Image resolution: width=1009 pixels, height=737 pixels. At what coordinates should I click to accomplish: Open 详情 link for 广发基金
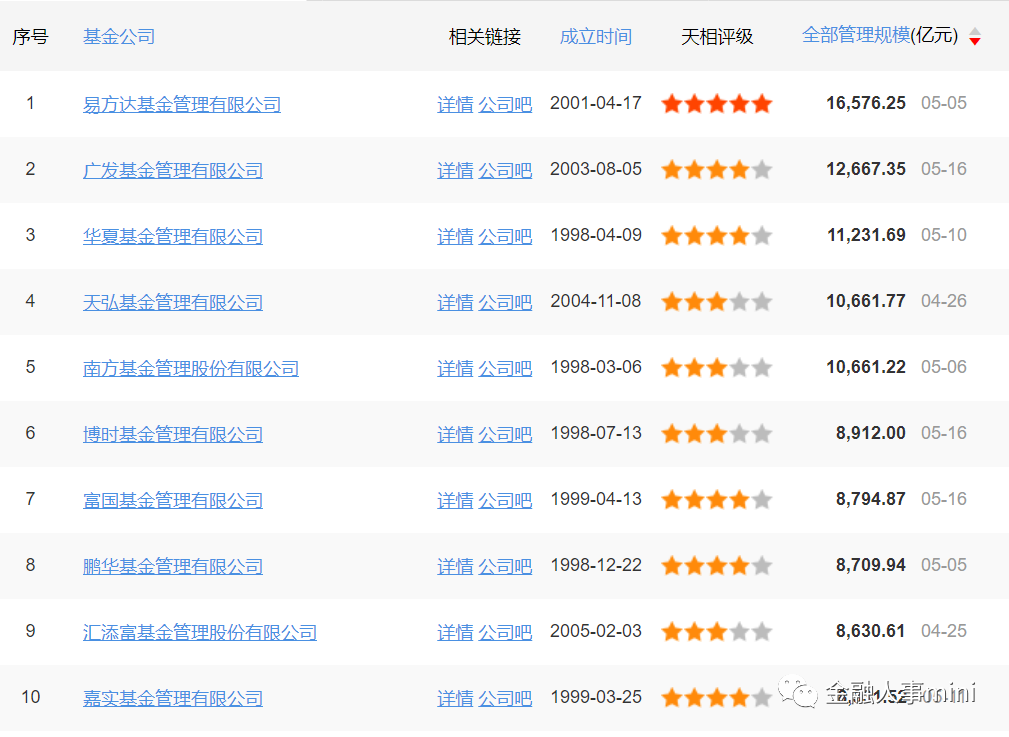[455, 171]
